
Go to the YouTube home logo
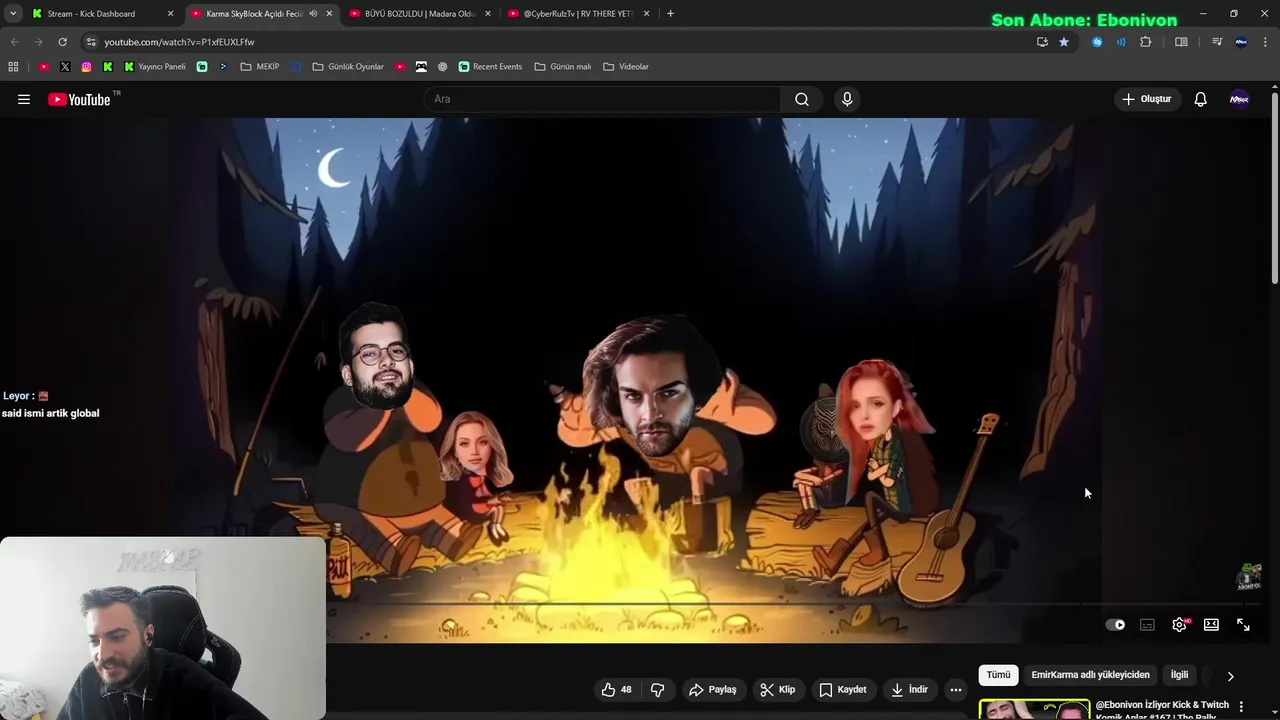click(x=80, y=99)
